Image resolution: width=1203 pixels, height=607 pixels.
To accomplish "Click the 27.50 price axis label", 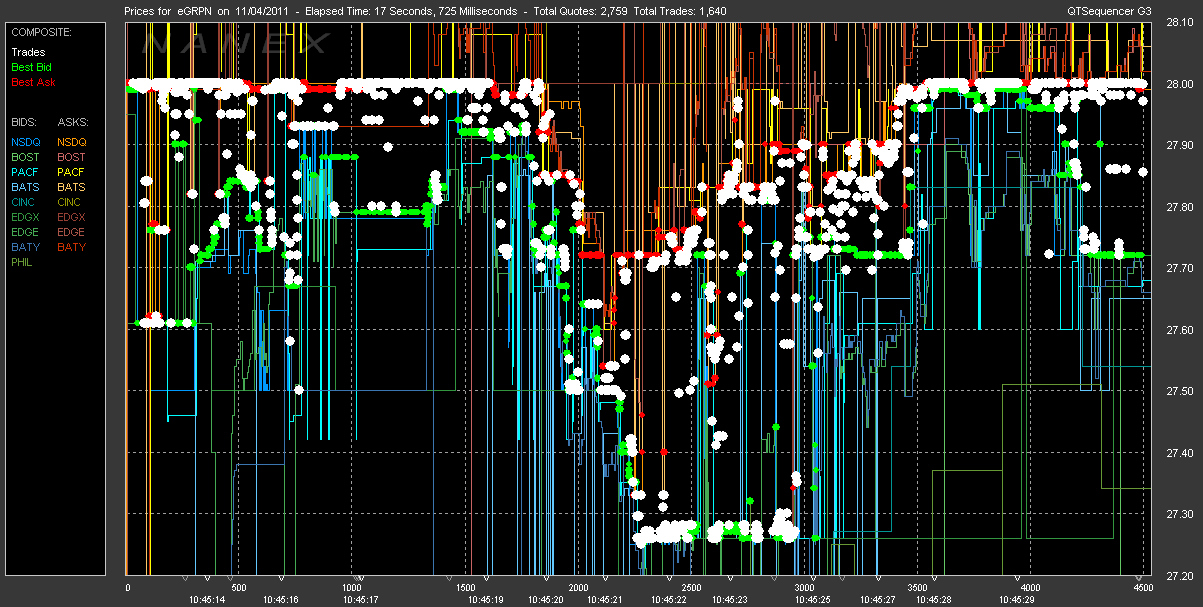I will (1181, 391).
